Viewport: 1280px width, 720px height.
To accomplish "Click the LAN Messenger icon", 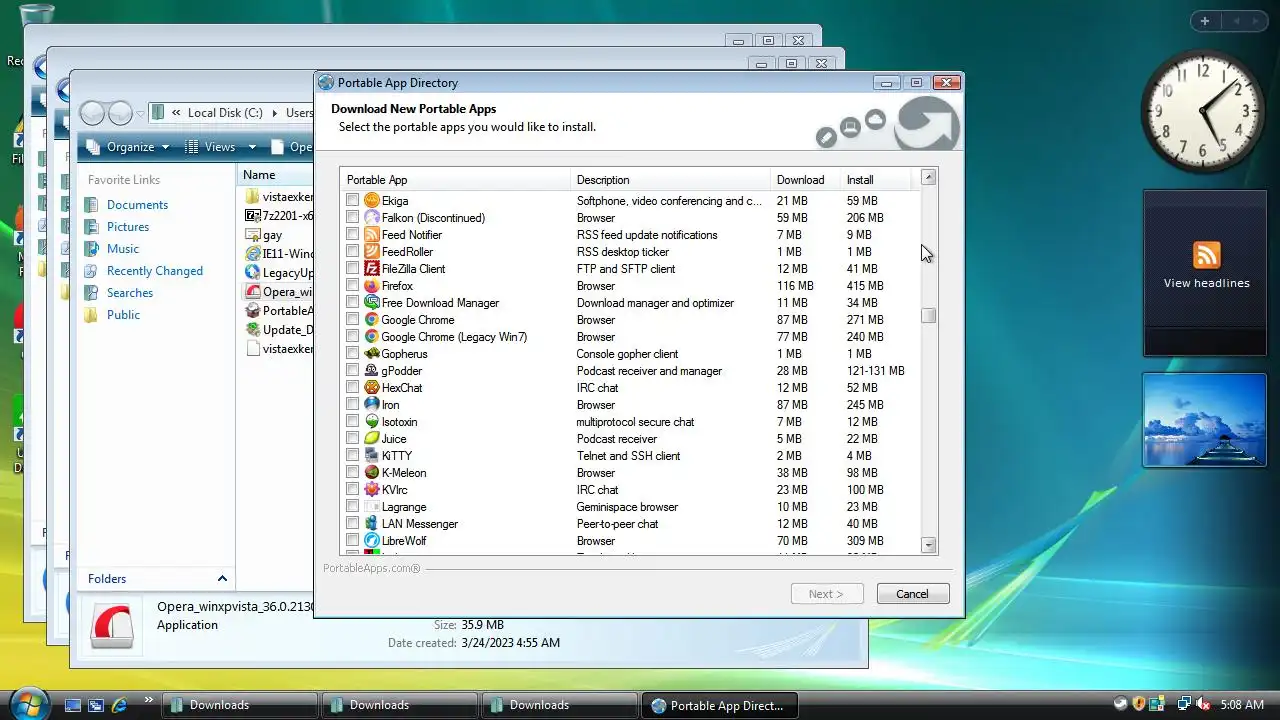I will pyautogui.click(x=372, y=524).
